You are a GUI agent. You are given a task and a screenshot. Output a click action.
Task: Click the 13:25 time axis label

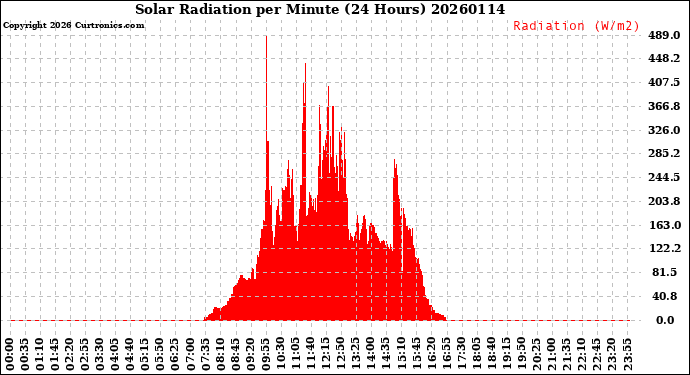(x=356, y=354)
